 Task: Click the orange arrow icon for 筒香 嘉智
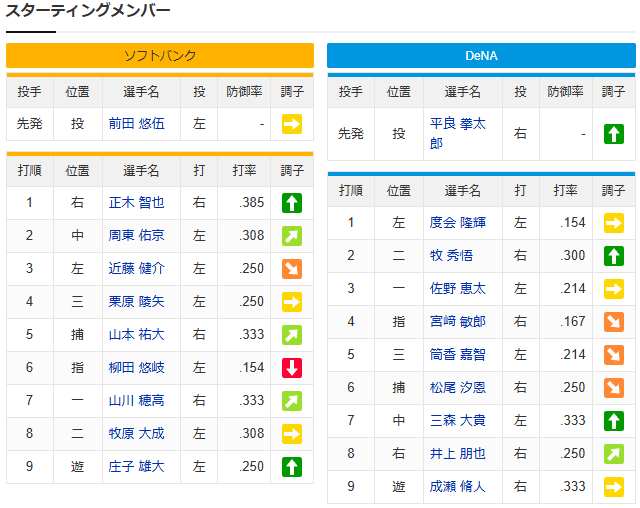pyautogui.click(x=613, y=355)
